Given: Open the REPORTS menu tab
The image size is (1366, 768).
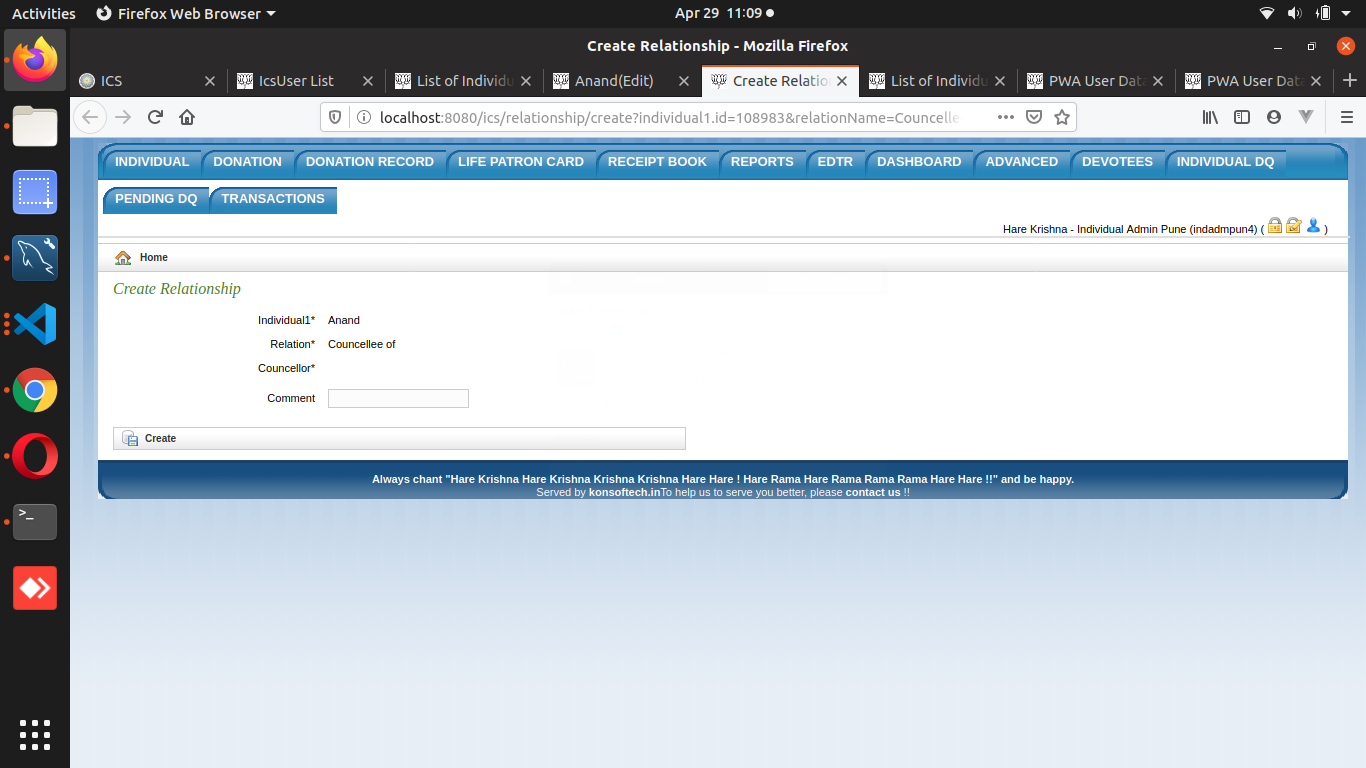Looking at the screenshot, I should [762, 161].
